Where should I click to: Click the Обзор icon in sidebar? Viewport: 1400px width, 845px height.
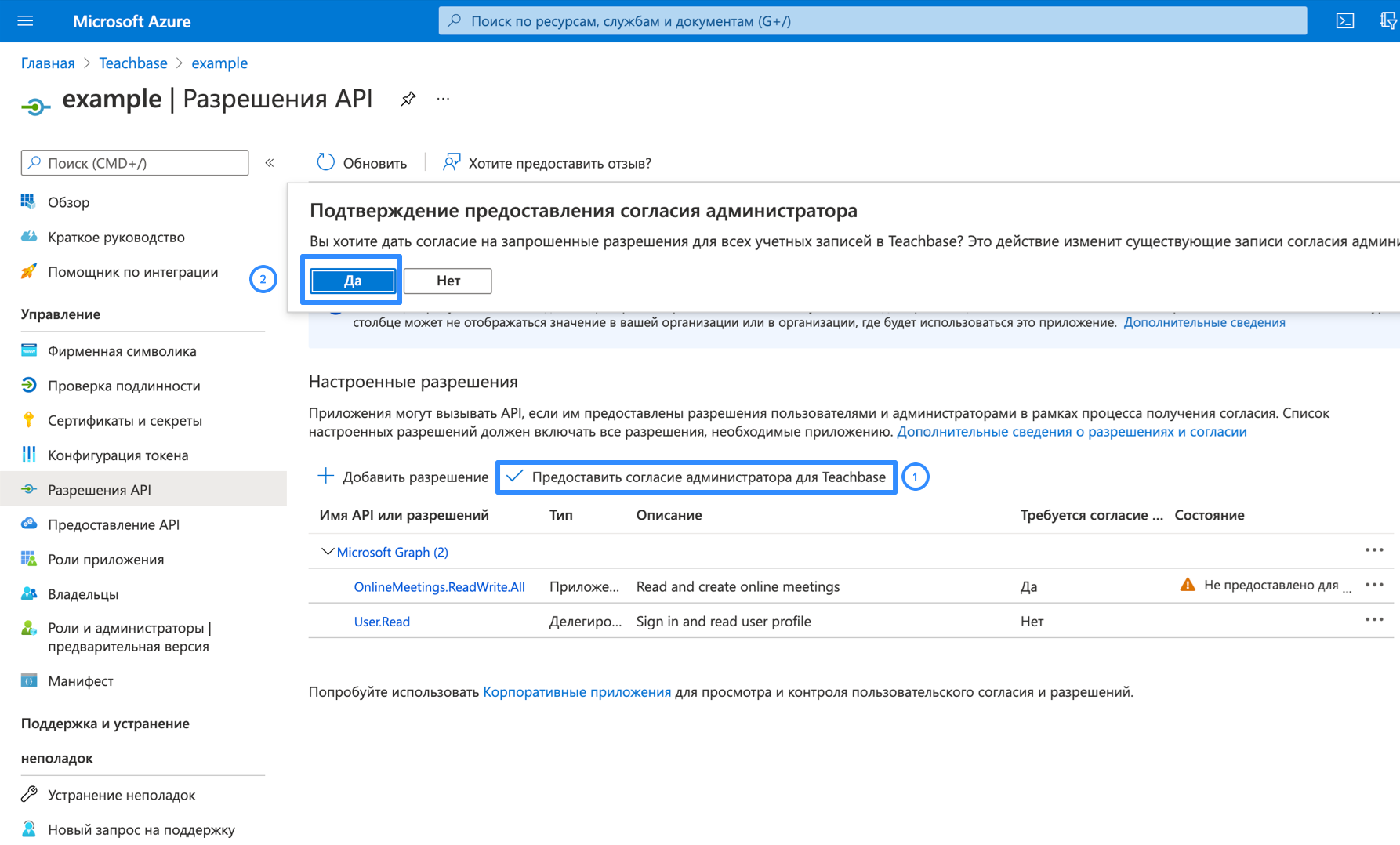[x=28, y=201]
